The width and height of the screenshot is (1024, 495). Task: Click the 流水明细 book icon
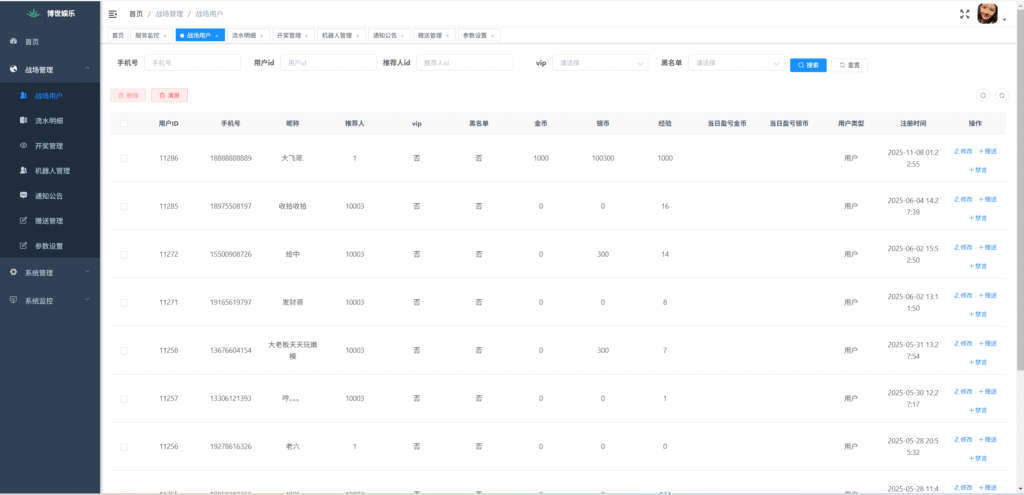click(24, 120)
